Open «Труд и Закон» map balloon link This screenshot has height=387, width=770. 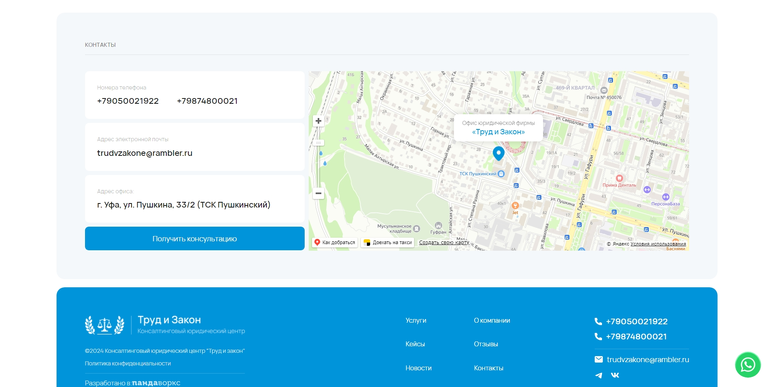pyautogui.click(x=498, y=132)
